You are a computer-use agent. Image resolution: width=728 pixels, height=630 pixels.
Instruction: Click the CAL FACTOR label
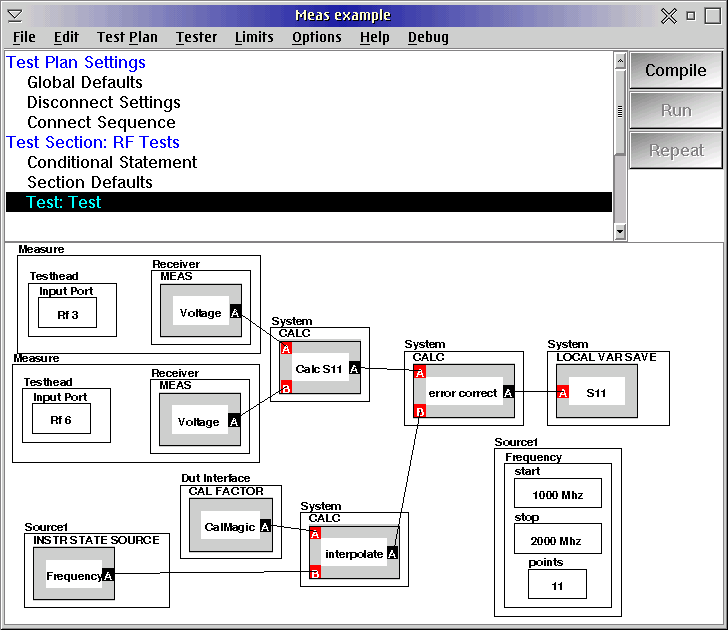click(226, 491)
